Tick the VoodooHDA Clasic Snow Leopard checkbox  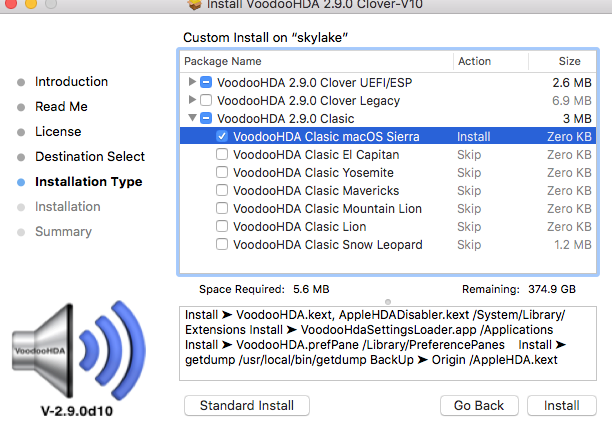222,245
